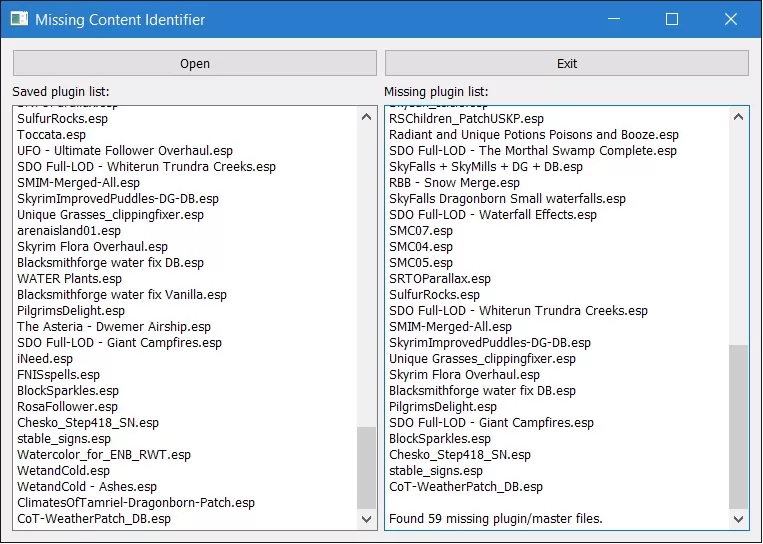Select SulfurRocks.esp in Missing plugin list

pyautogui.click(x=434, y=295)
